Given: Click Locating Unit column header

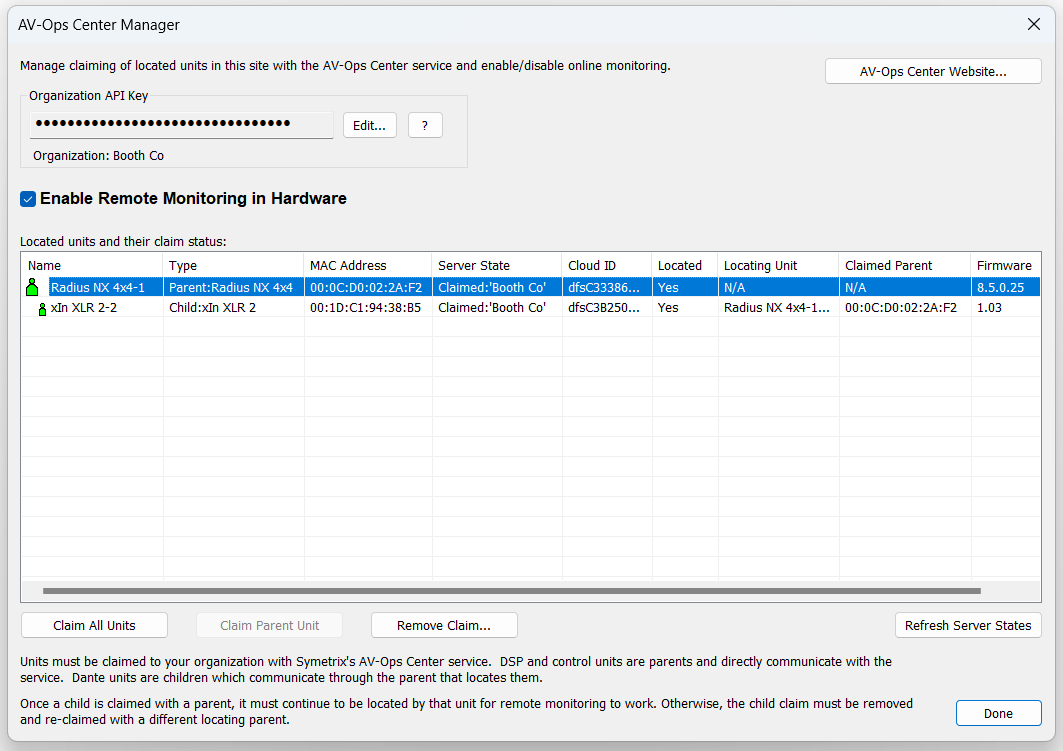Looking at the screenshot, I should click(x=778, y=266).
